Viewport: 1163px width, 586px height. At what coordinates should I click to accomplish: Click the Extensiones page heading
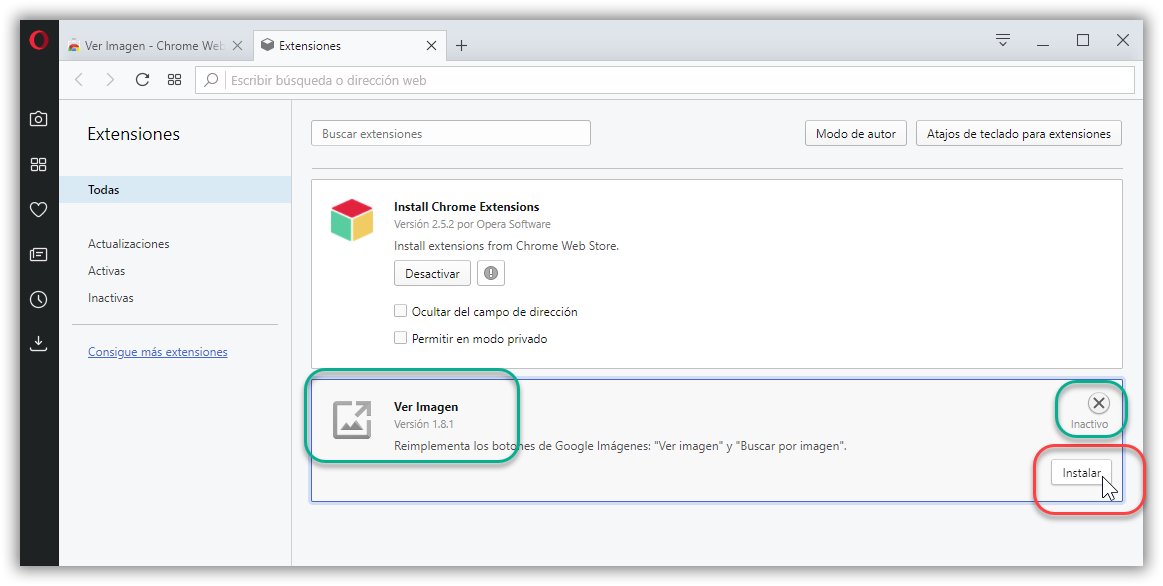point(134,134)
